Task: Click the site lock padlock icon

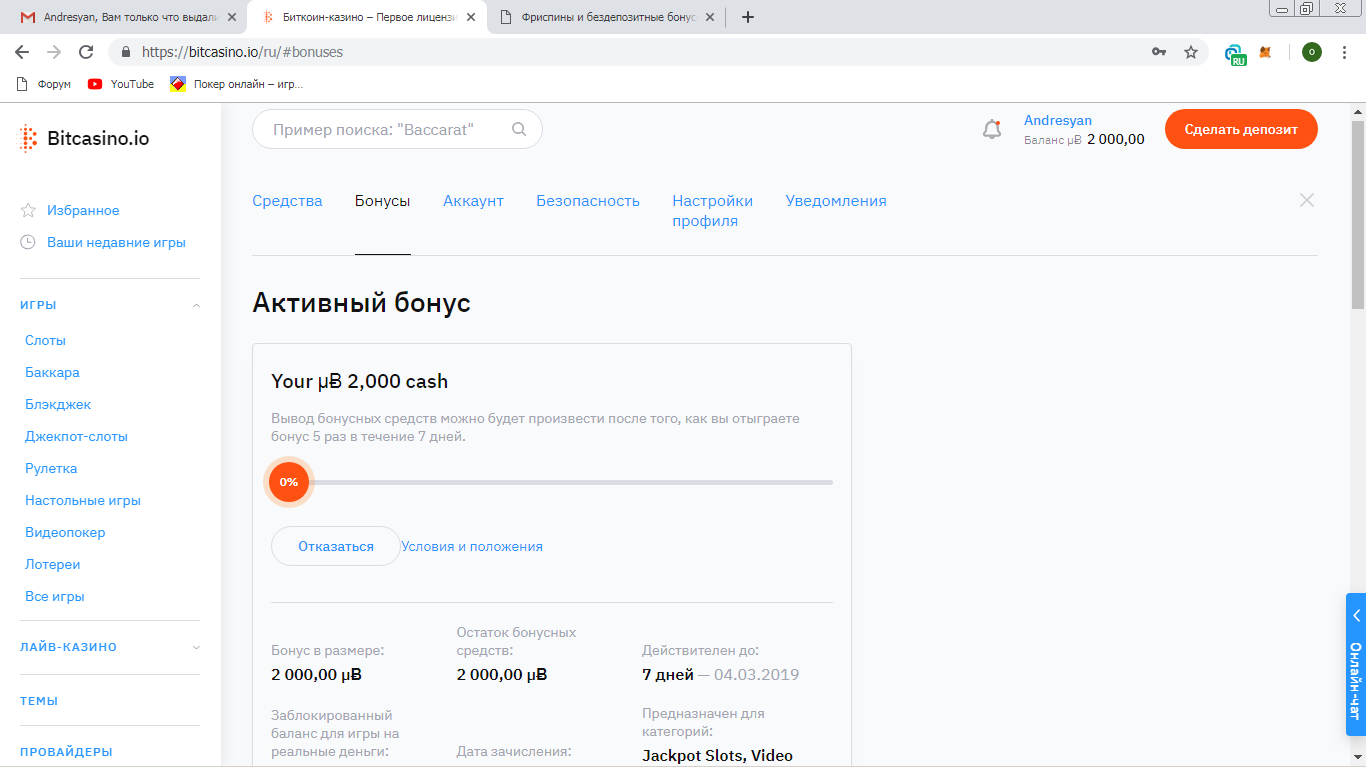Action: click(x=126, y=52)
